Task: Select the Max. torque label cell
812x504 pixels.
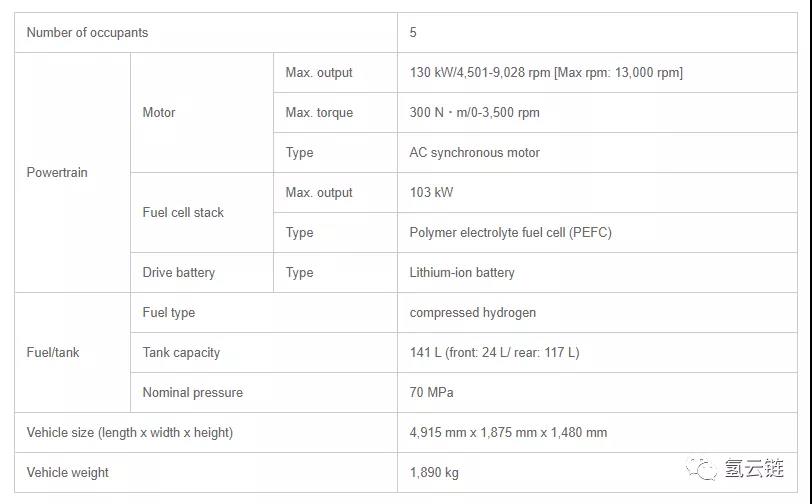Action: coord(319,112)
